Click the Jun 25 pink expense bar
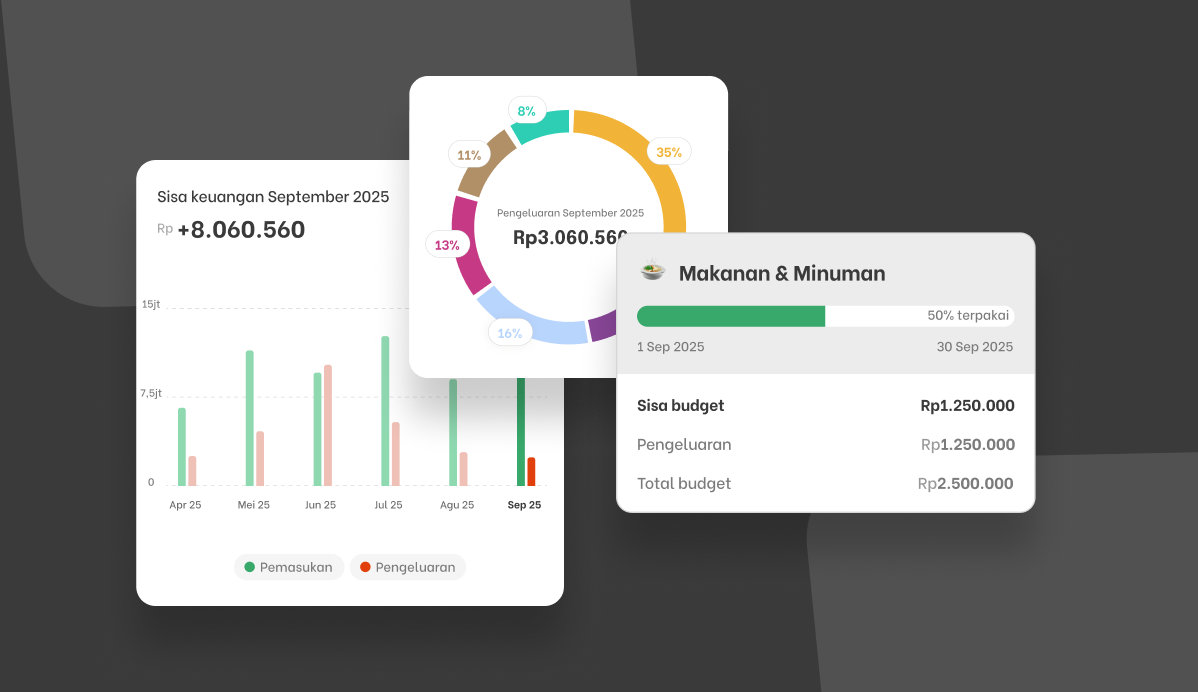The height and width of the screenshot is (692, 1198). click(328, 425)
